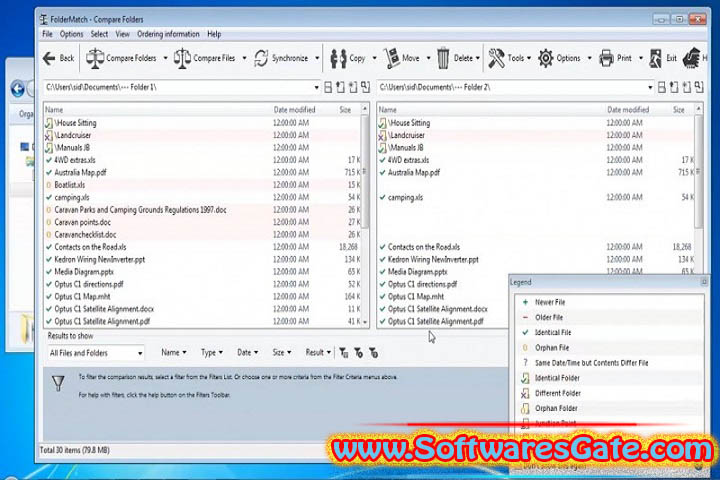Open the Select menu

(99, 34)
